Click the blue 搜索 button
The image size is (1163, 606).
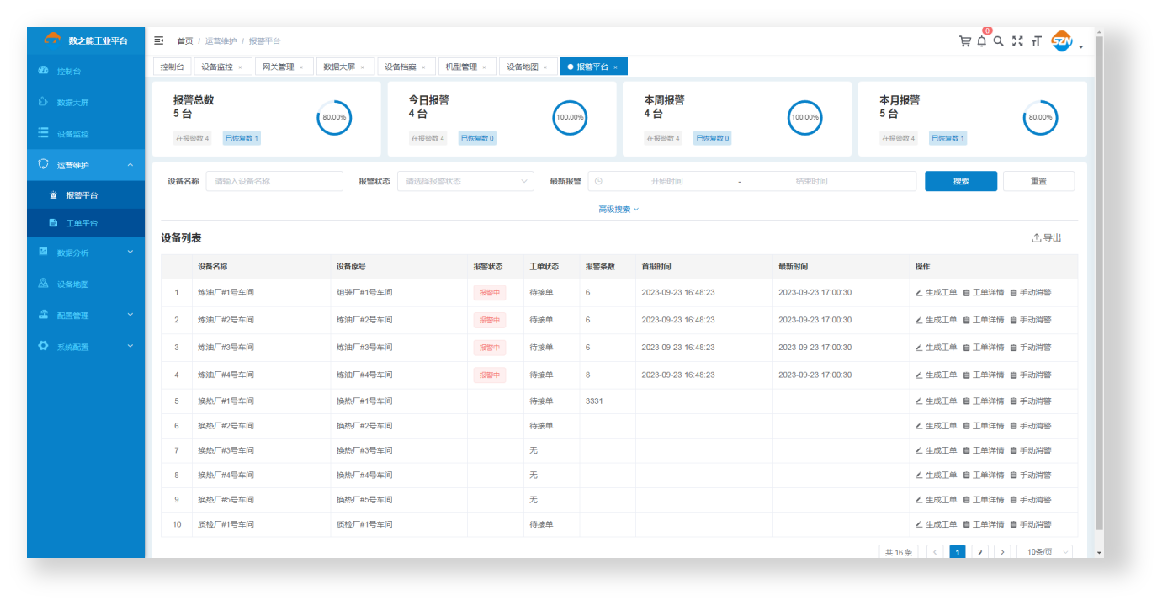(x=960, y=181)
